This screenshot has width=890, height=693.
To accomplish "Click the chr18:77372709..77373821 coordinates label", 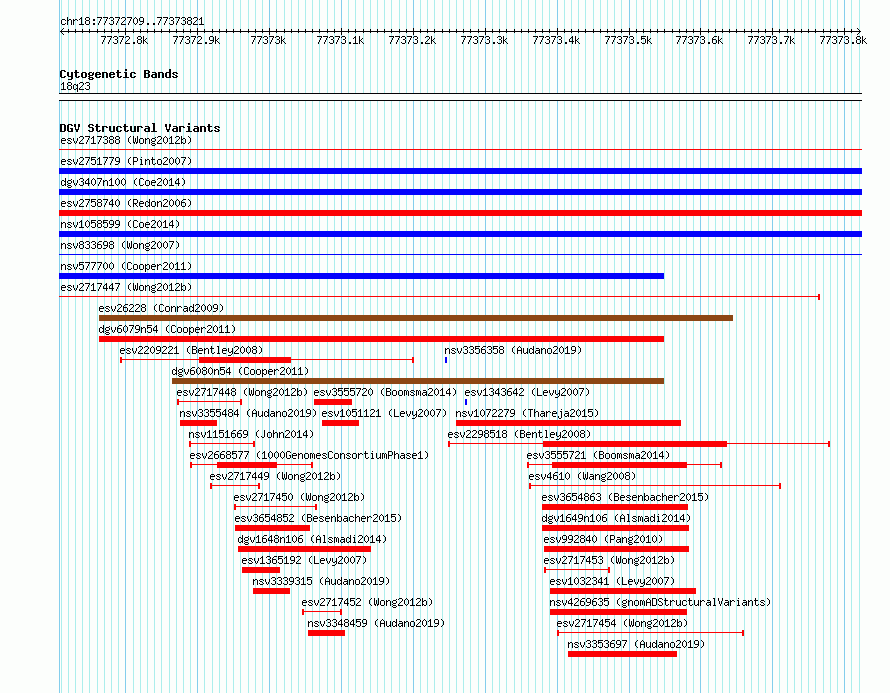I will (x=132, y=21).
